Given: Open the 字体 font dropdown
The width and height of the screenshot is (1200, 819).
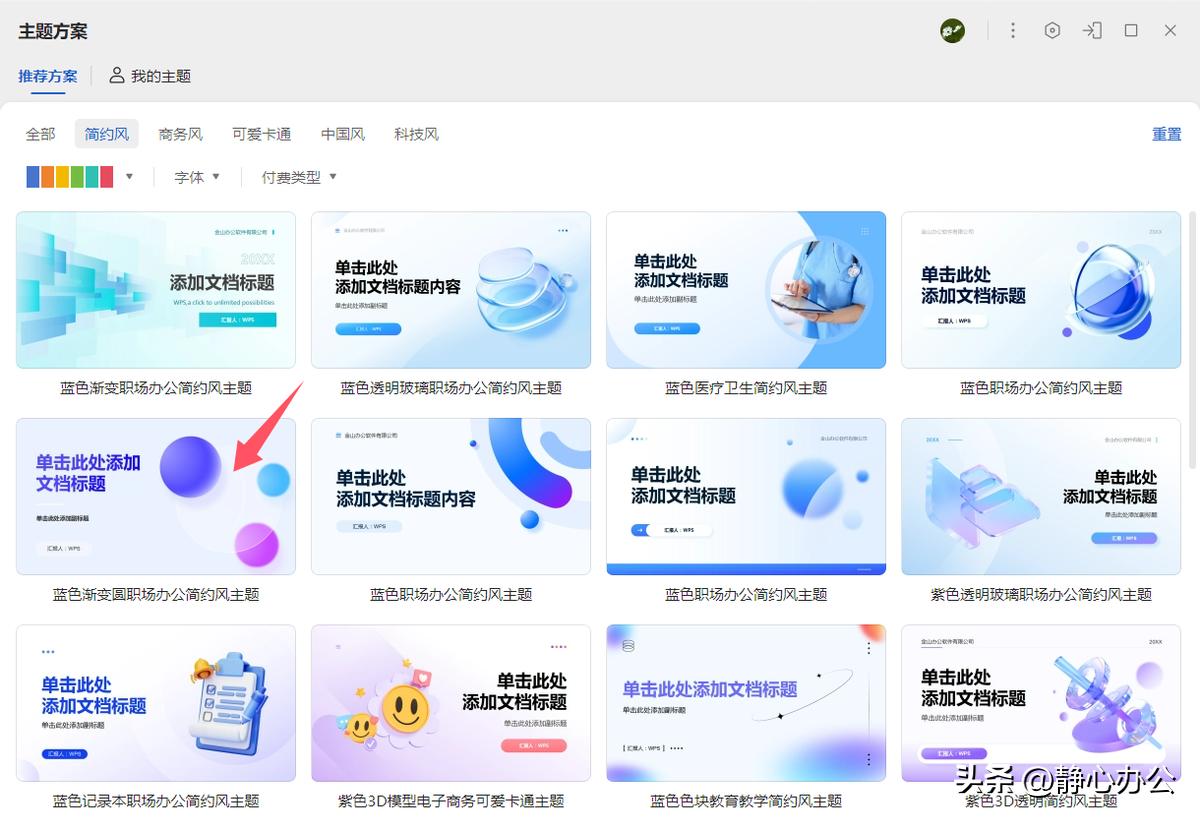Looking at the screenshot, I should tap(196, 177).
